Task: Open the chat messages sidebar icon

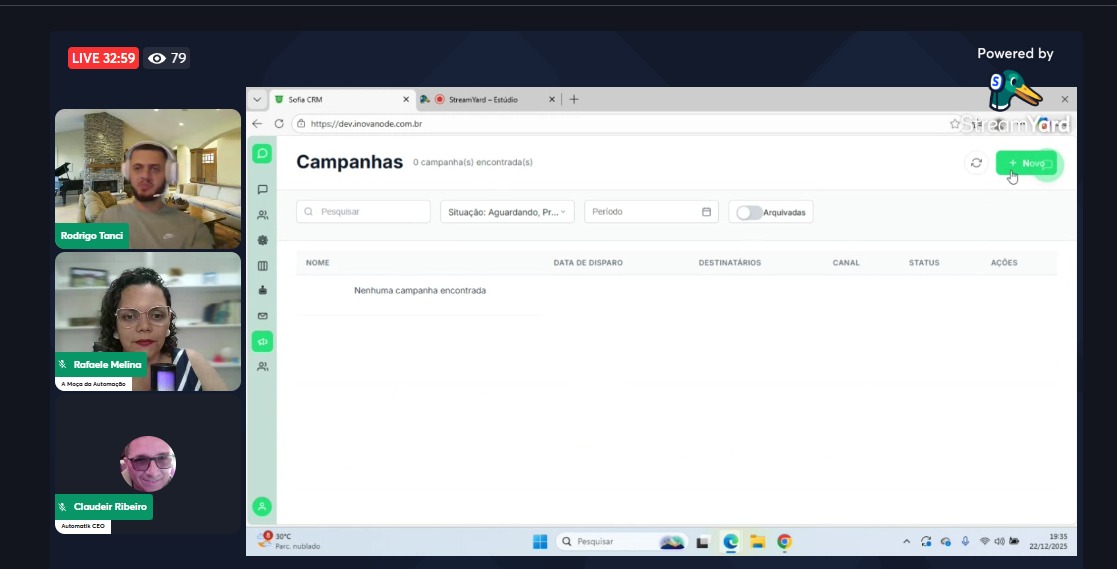Action: point(262,189)
